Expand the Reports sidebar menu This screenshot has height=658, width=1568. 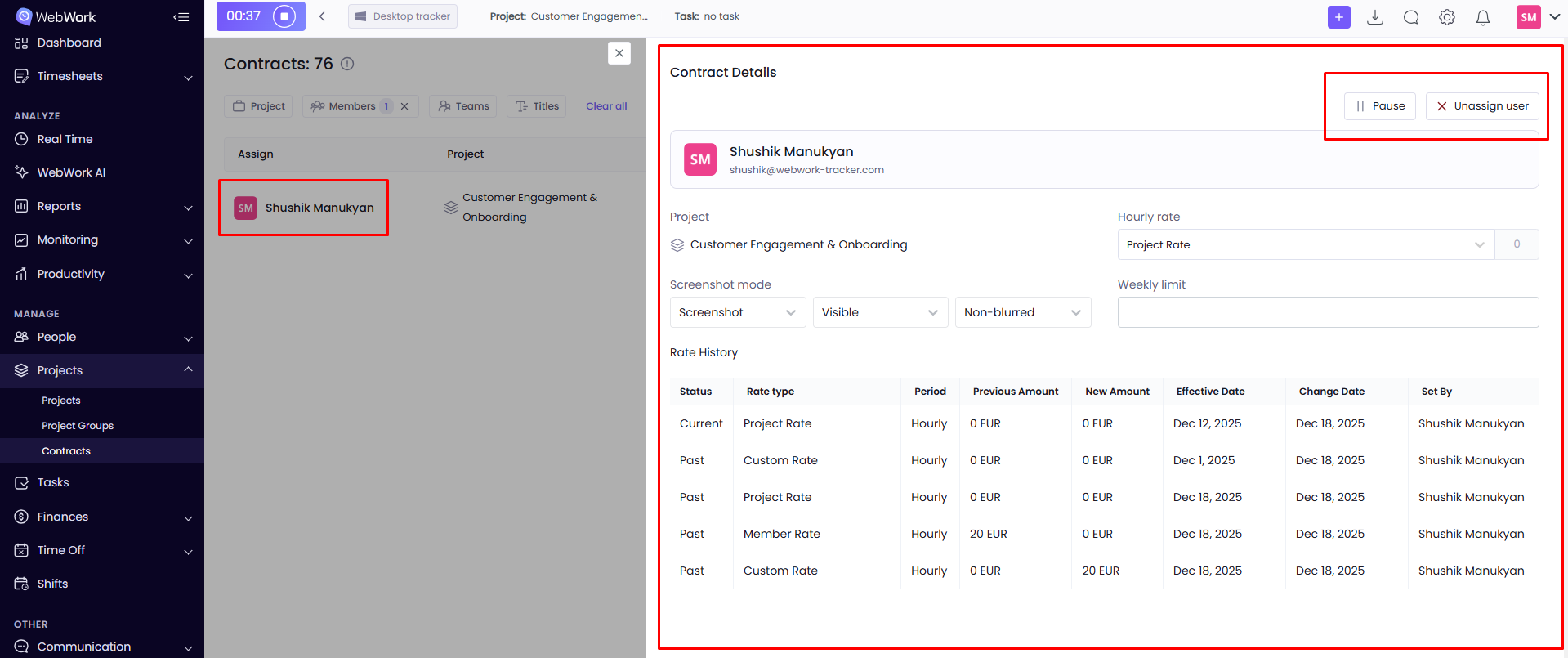(x=101, y=206)
